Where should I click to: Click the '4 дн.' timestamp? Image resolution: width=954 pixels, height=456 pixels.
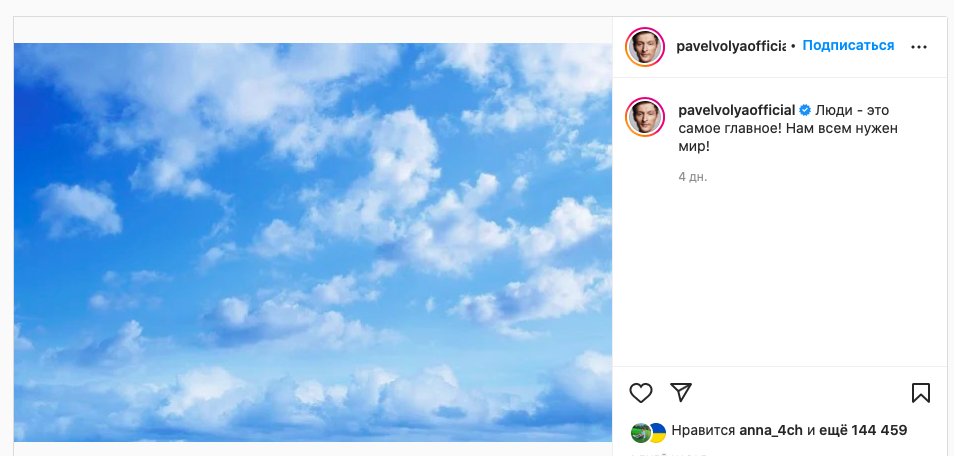coord(692,177)
